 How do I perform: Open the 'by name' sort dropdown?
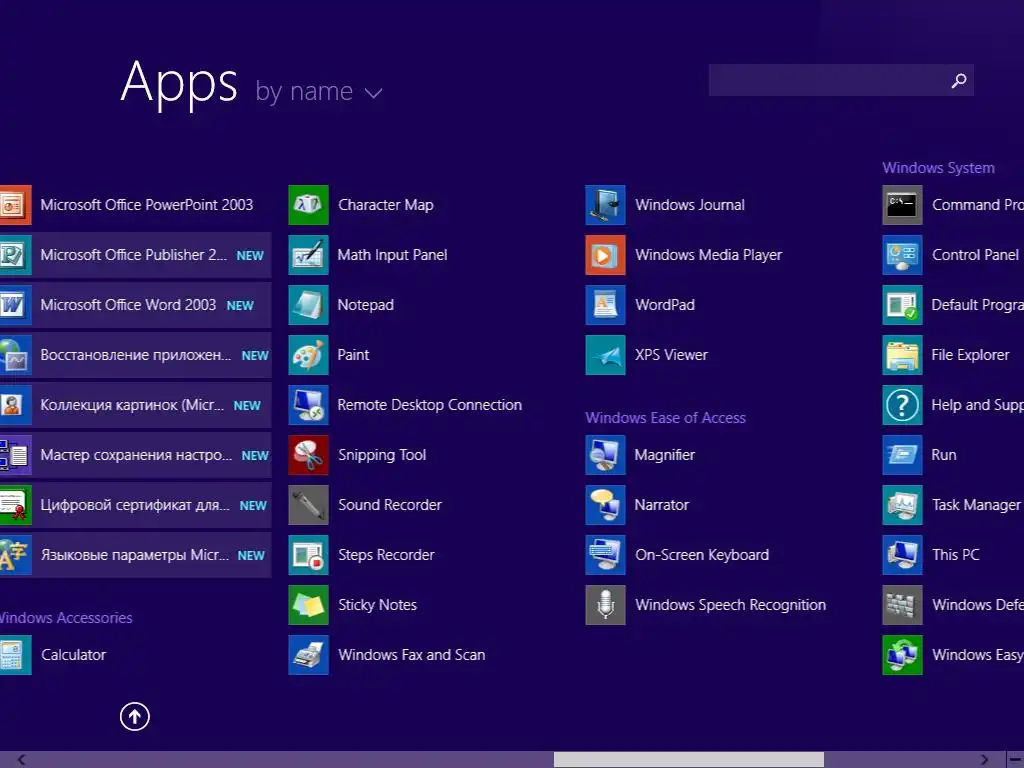(x=319, y=92)
